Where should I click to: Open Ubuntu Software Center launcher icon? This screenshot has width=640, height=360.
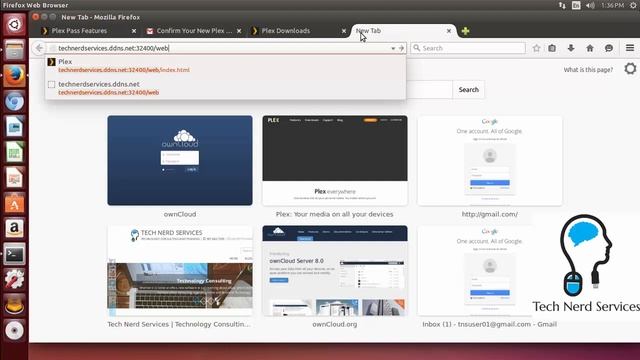pos(14,203)
